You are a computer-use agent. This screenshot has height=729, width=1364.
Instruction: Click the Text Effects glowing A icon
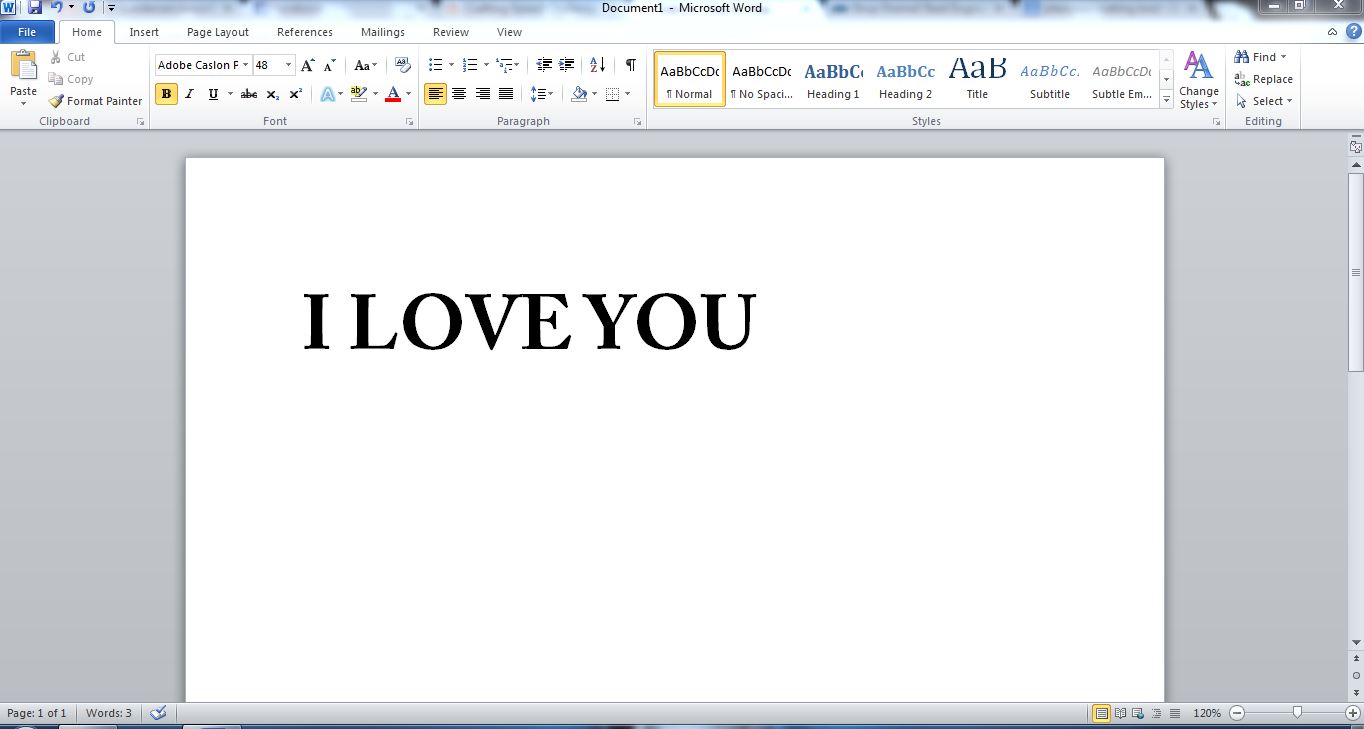coord(327,94)
